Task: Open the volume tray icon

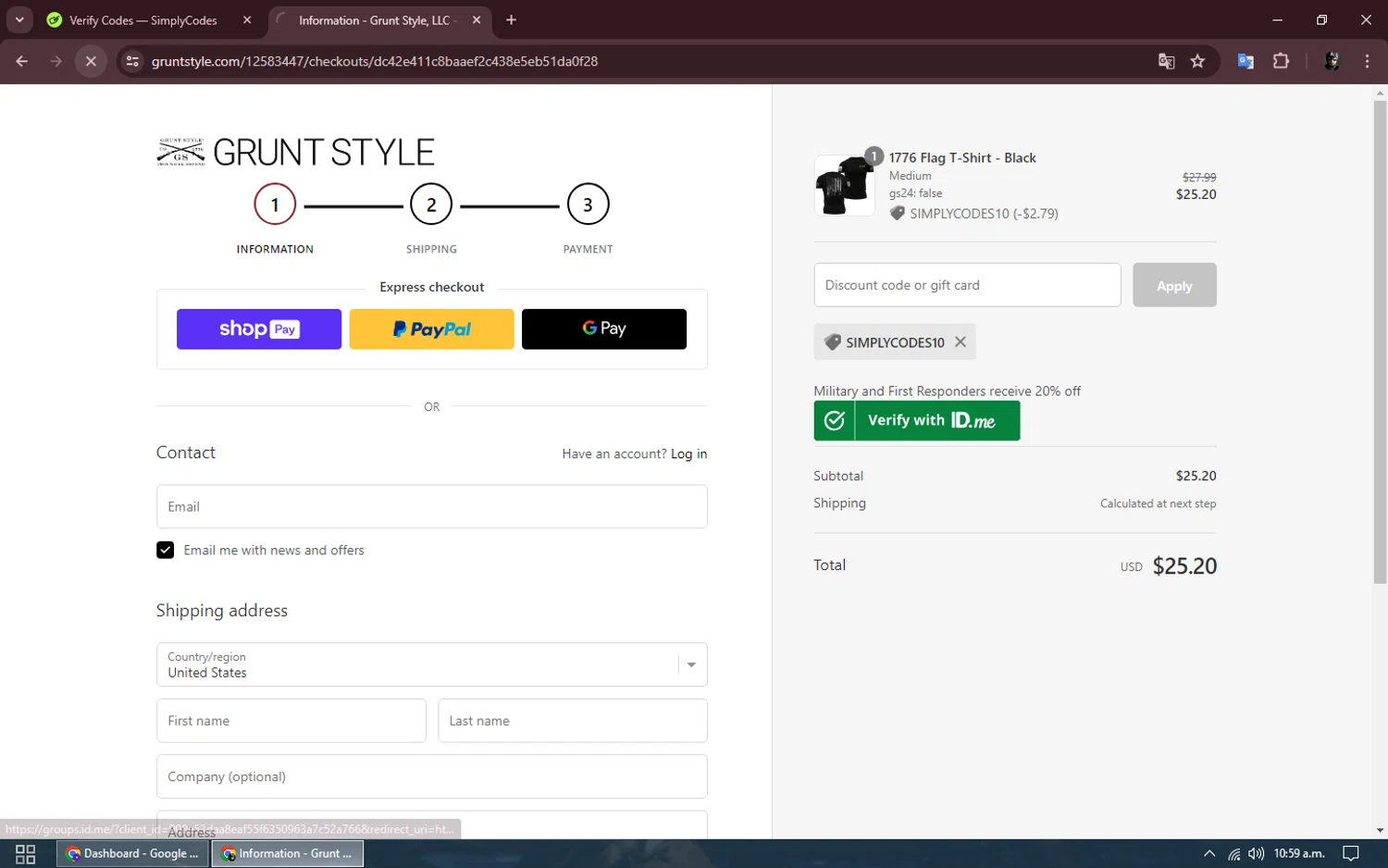Action: click(x=1256, y=853)
